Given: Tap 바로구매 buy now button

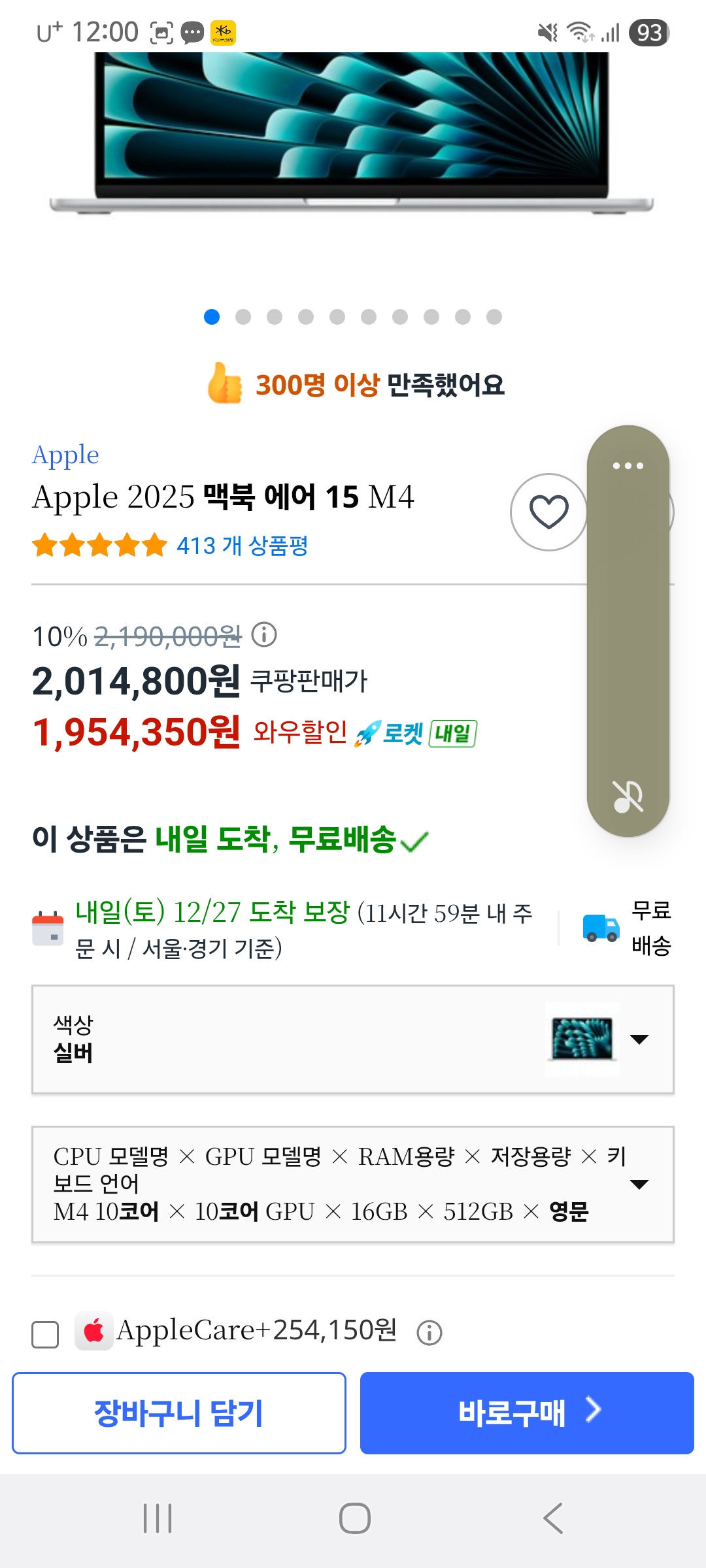Looking at the screenshot, I should [x=527, y=1413].
